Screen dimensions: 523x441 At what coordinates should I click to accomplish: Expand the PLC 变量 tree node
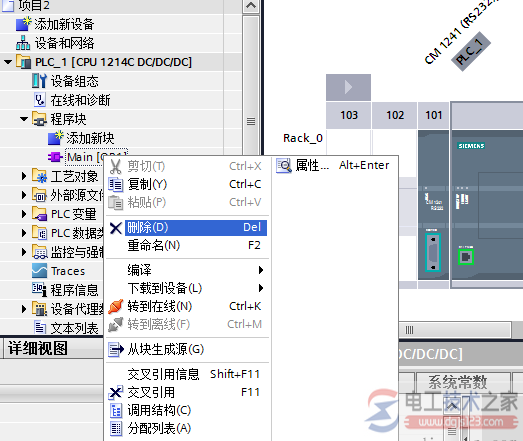tap(24, 214)
